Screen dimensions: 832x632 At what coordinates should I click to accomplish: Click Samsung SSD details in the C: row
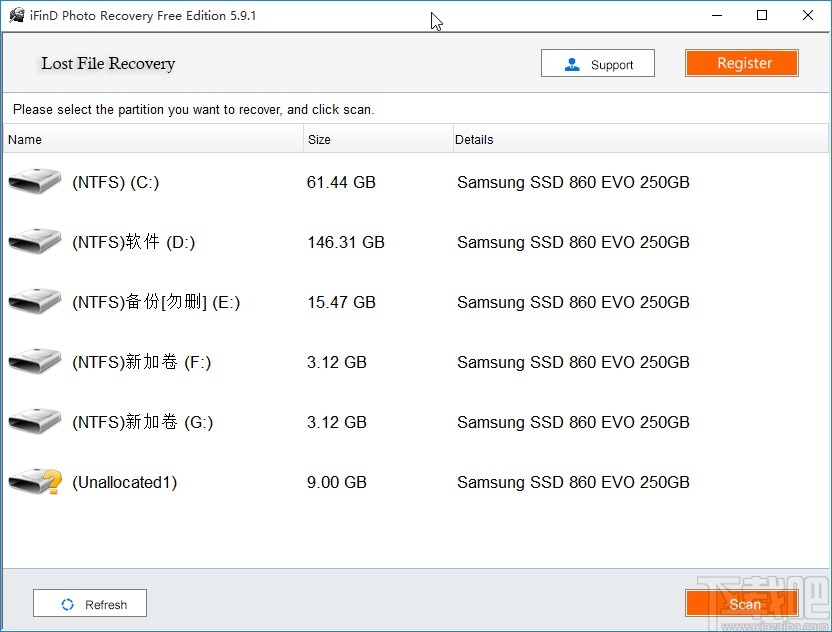click(573, 182)
